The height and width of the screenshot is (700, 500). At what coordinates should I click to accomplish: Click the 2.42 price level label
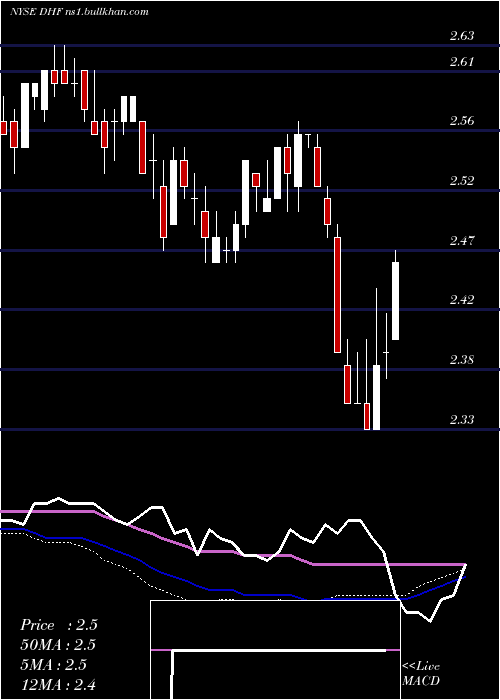(x=462, y=300)
